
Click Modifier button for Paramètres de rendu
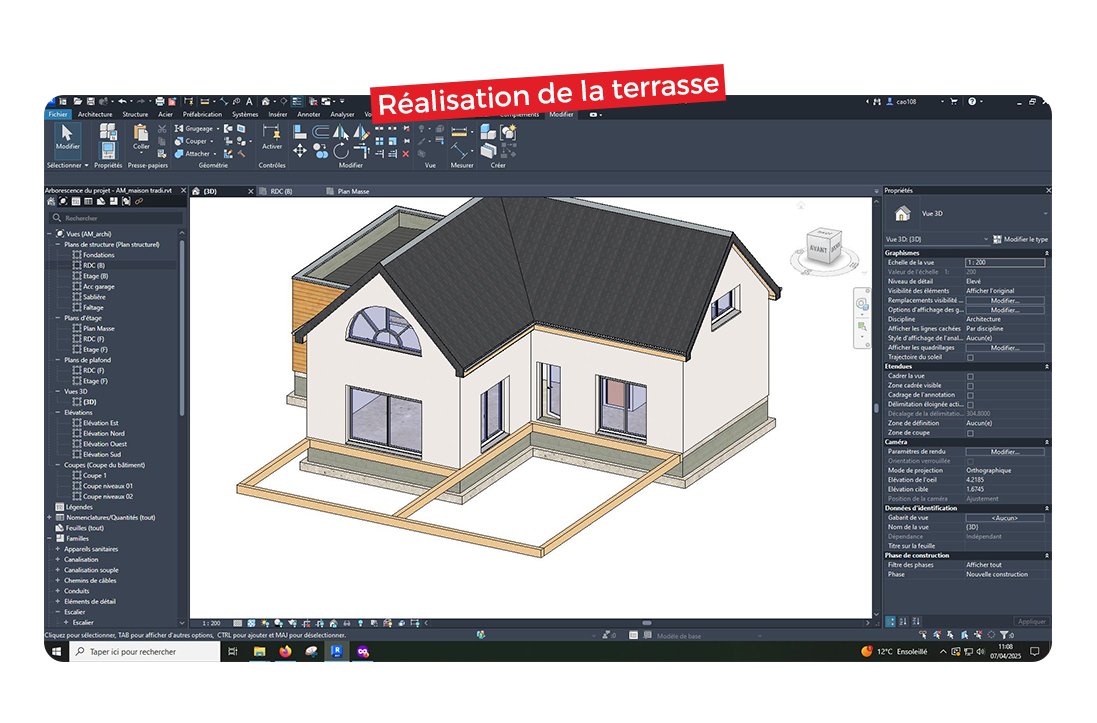pyautogui.click(x=1005, y=451)
